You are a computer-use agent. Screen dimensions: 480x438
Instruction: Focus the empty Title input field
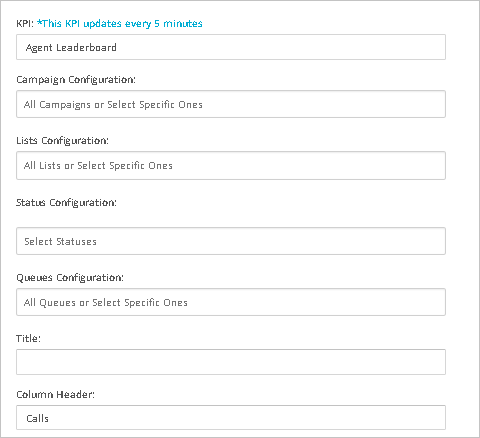coord(231,362)
